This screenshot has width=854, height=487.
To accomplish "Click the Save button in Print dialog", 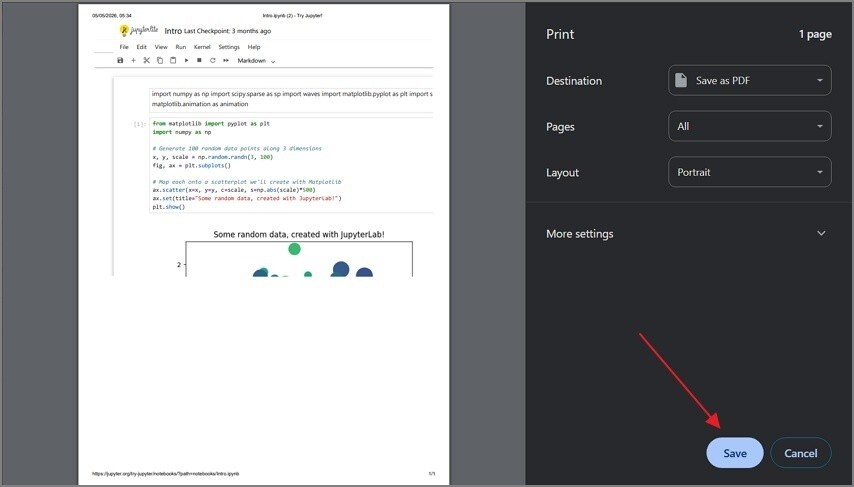I will 735,453.
